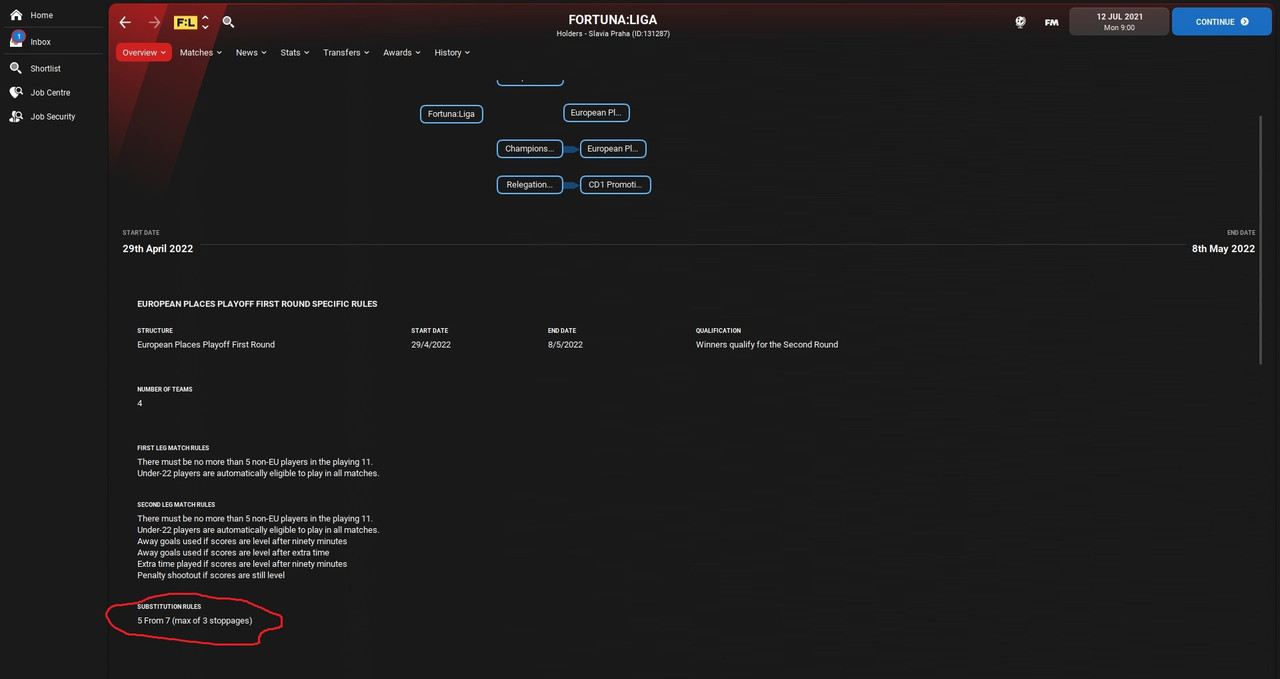Expand the History menu

pos(452,52)
